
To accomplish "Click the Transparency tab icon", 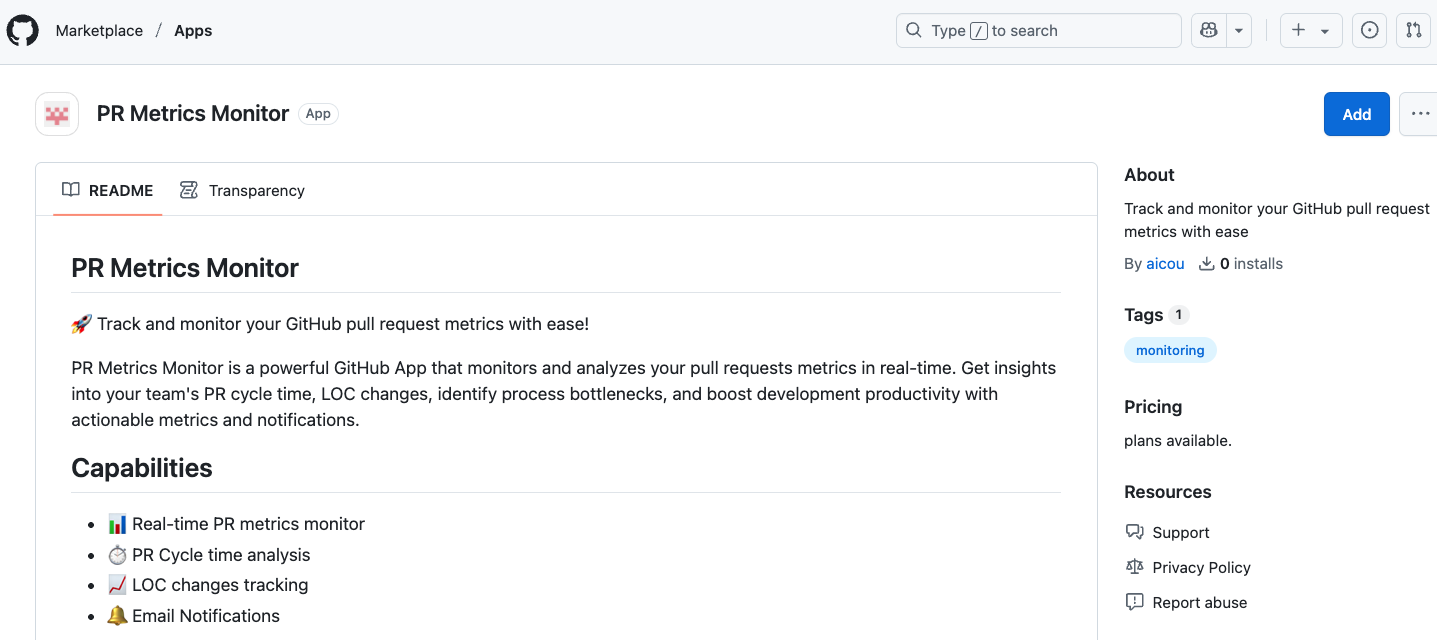I will click(x=188, y=190).
